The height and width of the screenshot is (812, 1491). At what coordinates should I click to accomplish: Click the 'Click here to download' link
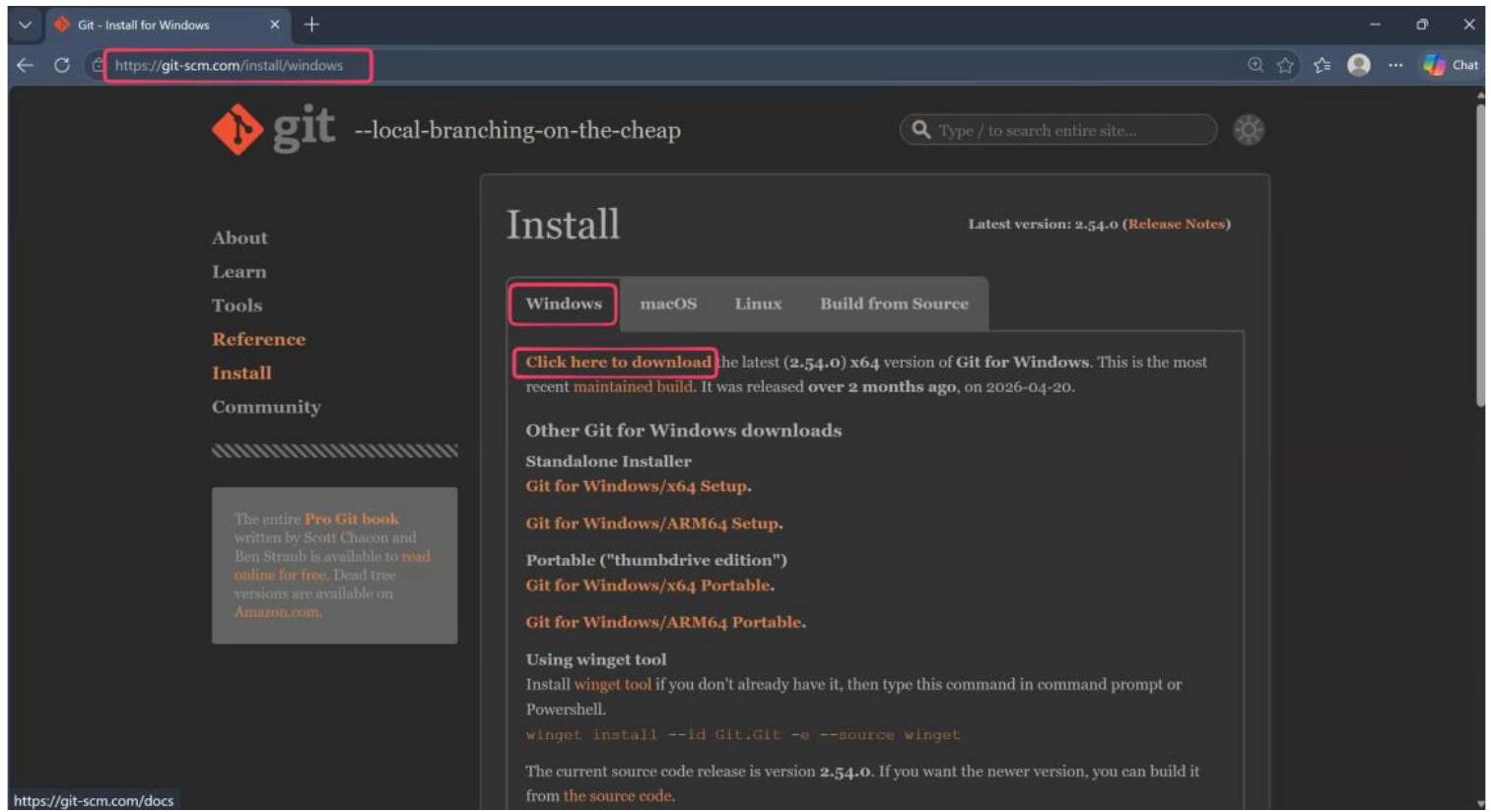(618, 362)
